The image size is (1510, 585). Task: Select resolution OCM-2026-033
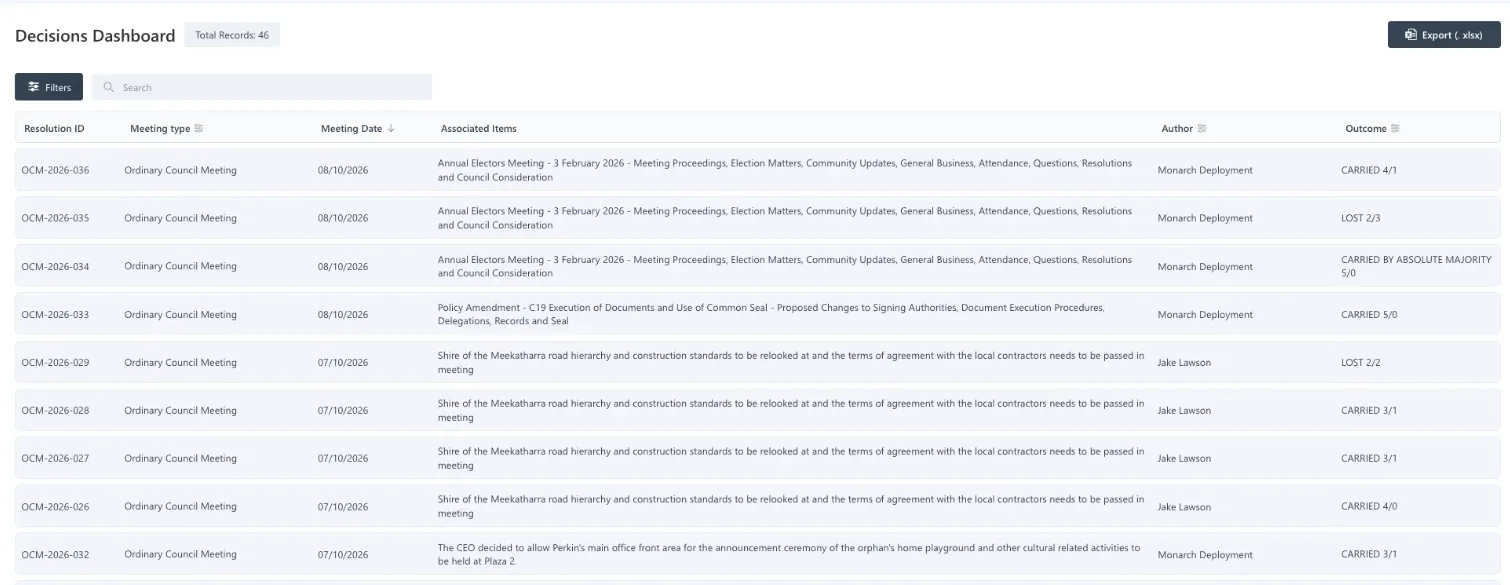coord(55,314)
